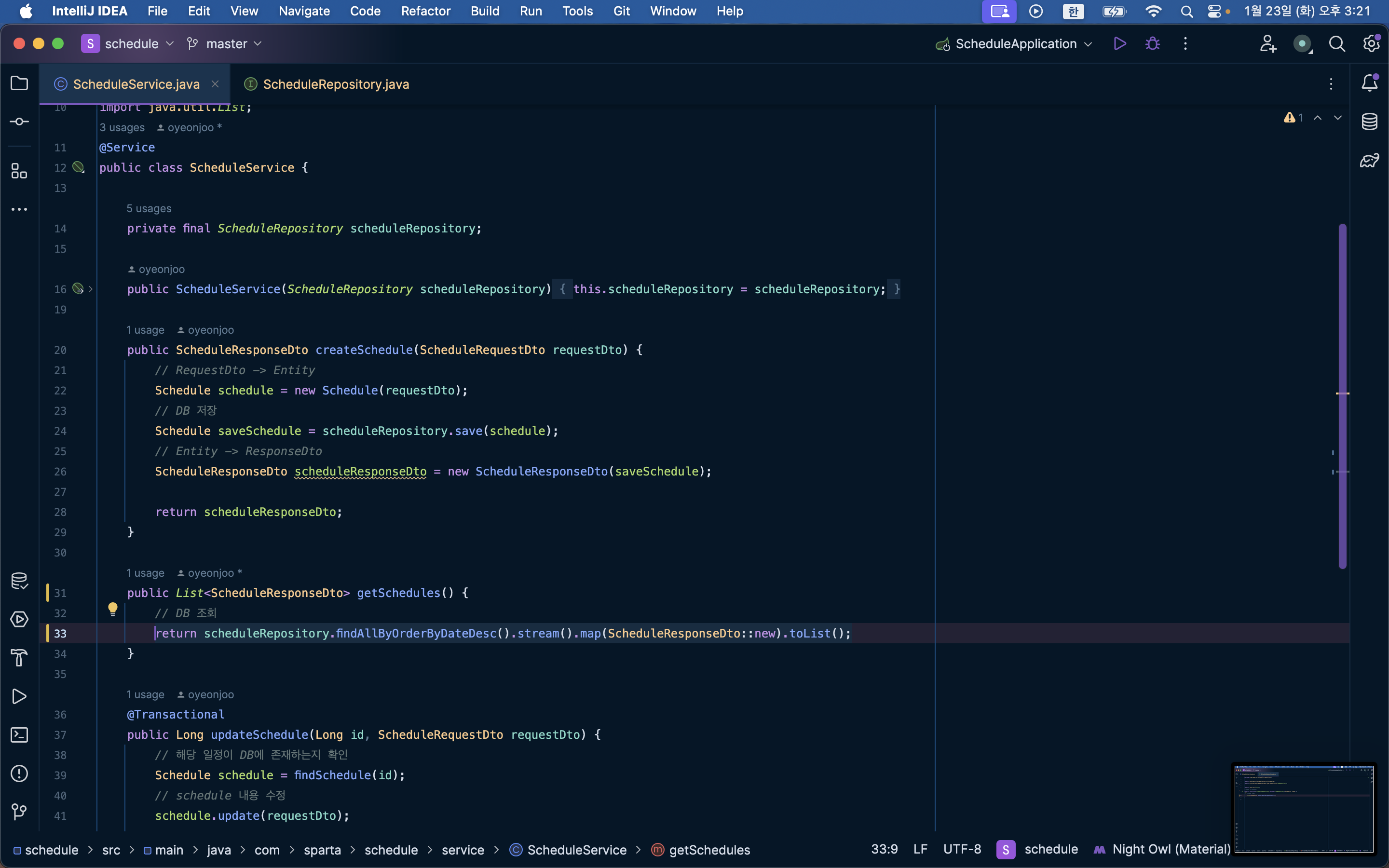Open the Structure tool window
Image resolution: width=1389 pixels, height=868 pixels.
pos(19,171)
